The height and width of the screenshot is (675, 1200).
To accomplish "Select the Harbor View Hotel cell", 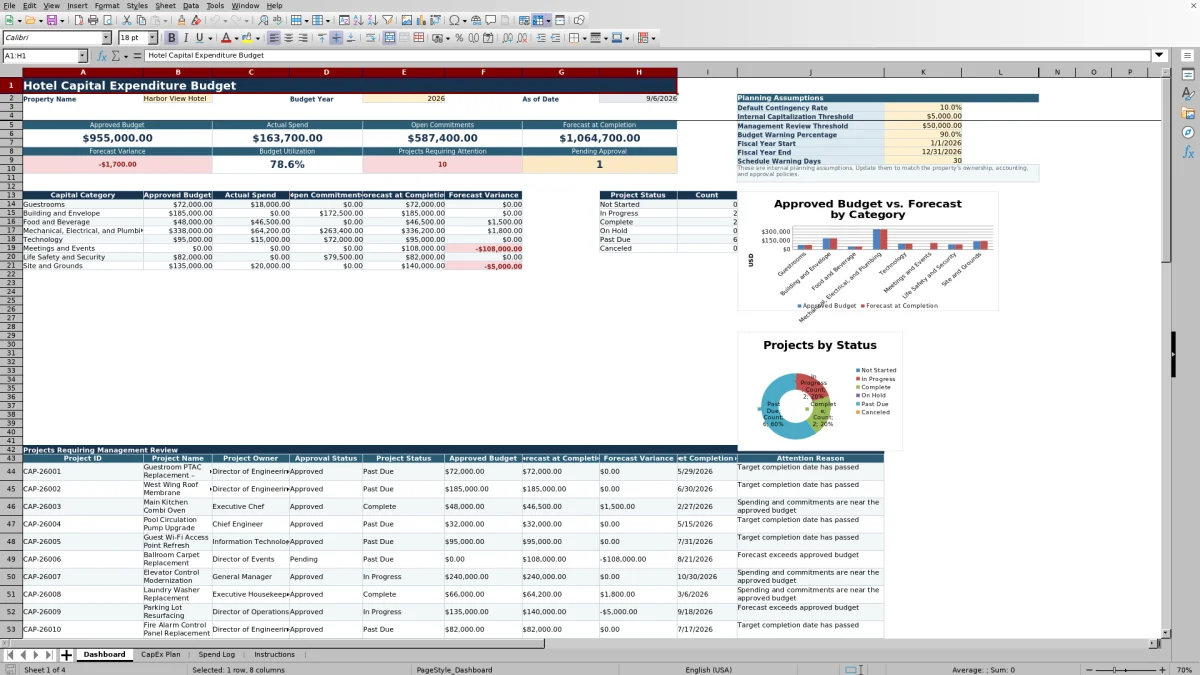I will click(x=178, y=99).
